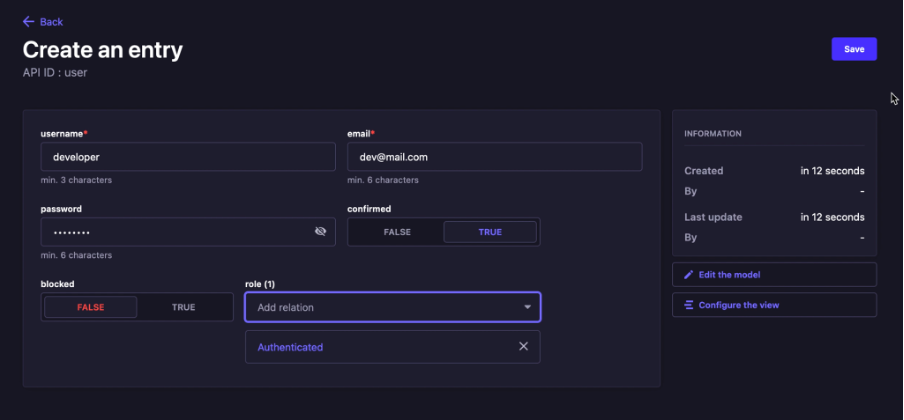Focus the email input field

494,157
